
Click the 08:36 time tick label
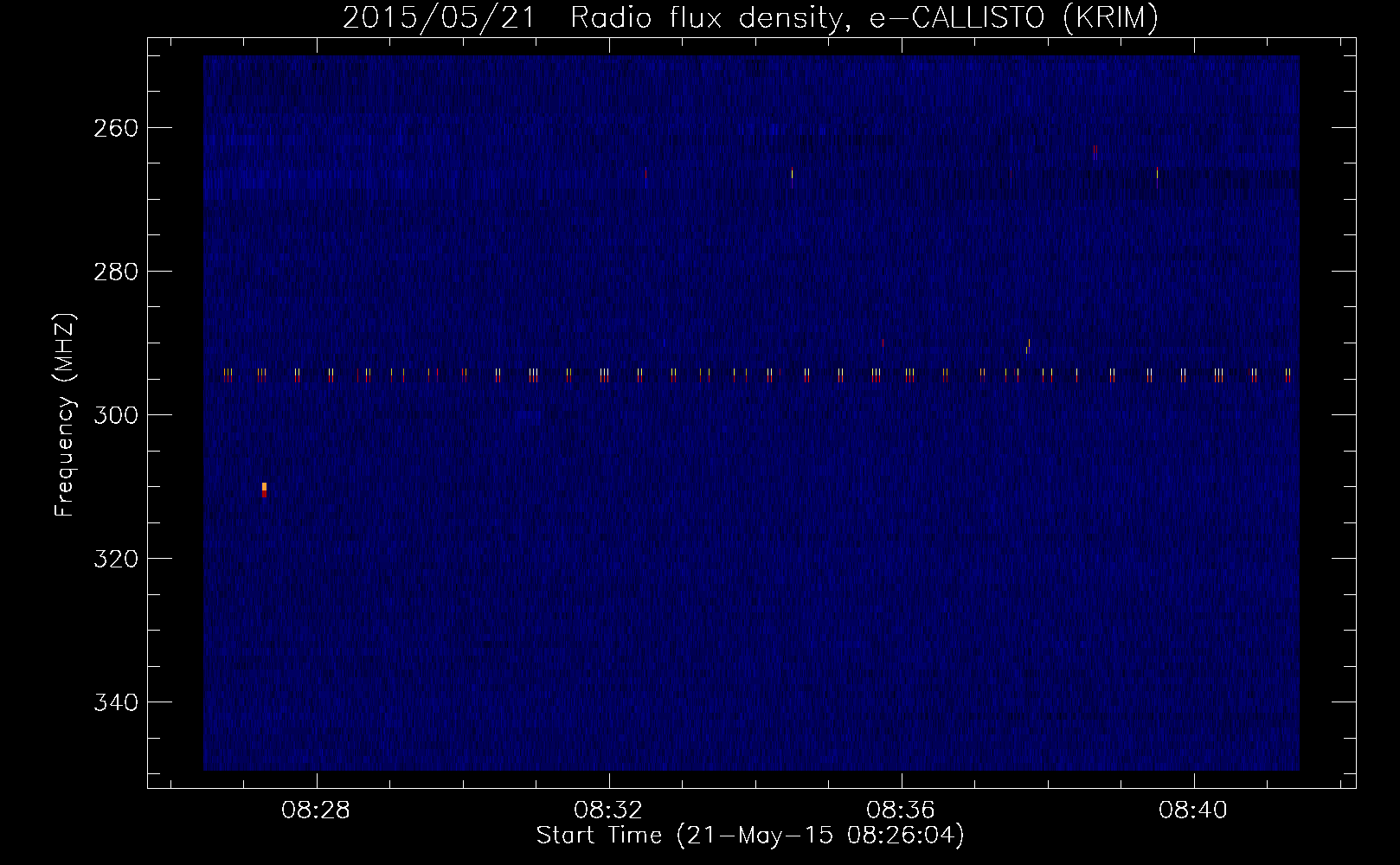point(901,811)
